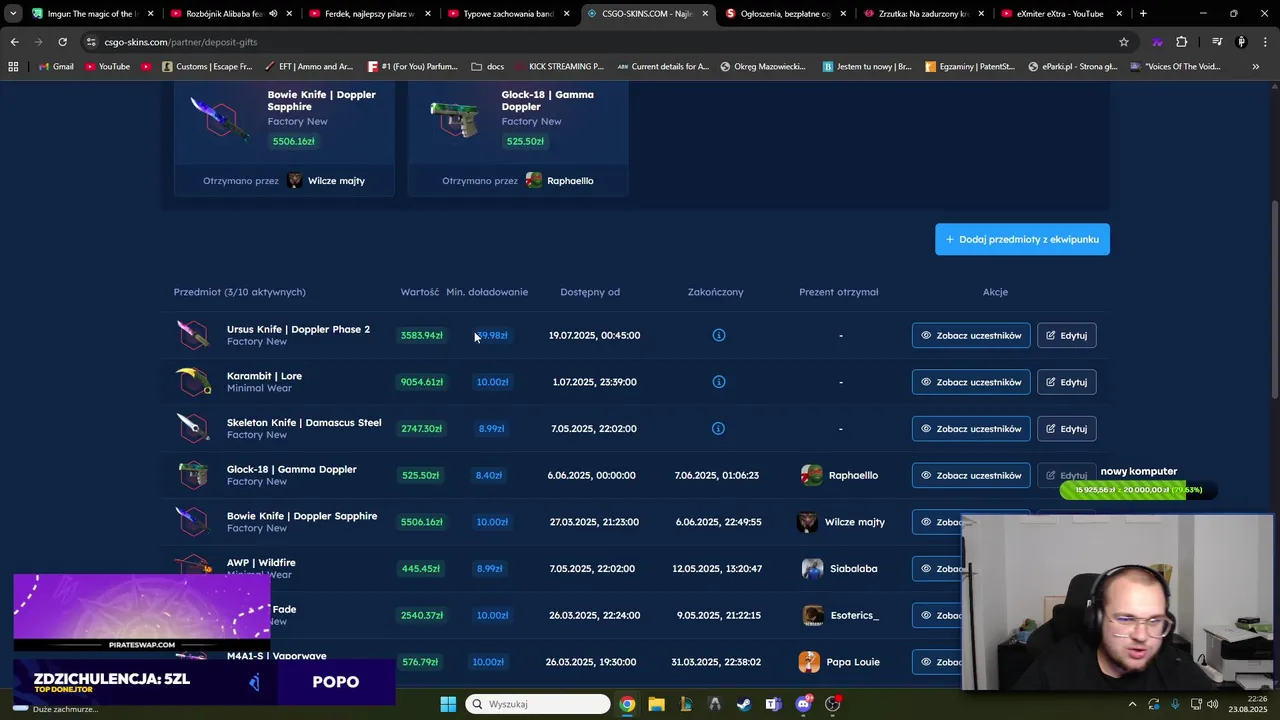
Task: Open Chrome three-dot menu
Action: tap(1265, 42)
